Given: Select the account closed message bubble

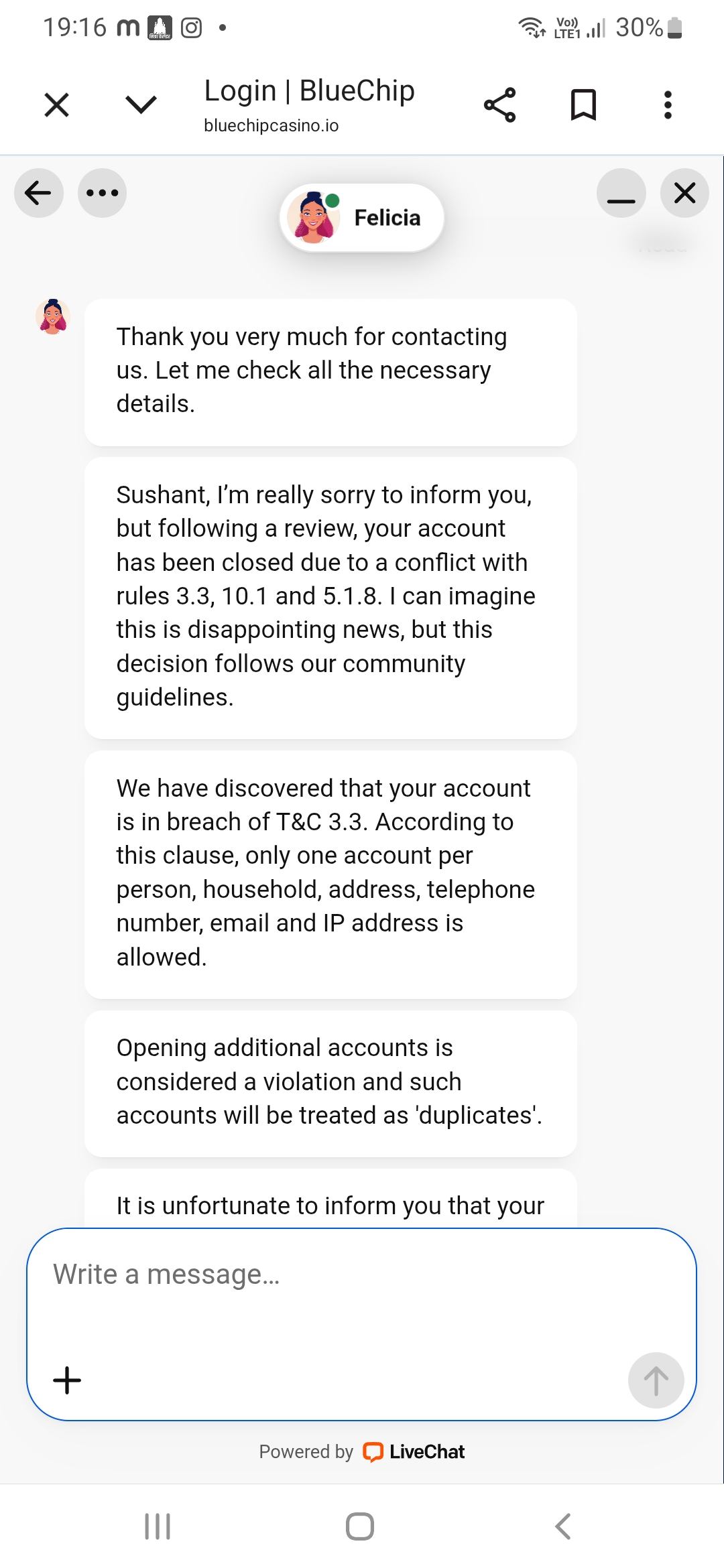Looking at the screenshot, I should pos(330,598).
